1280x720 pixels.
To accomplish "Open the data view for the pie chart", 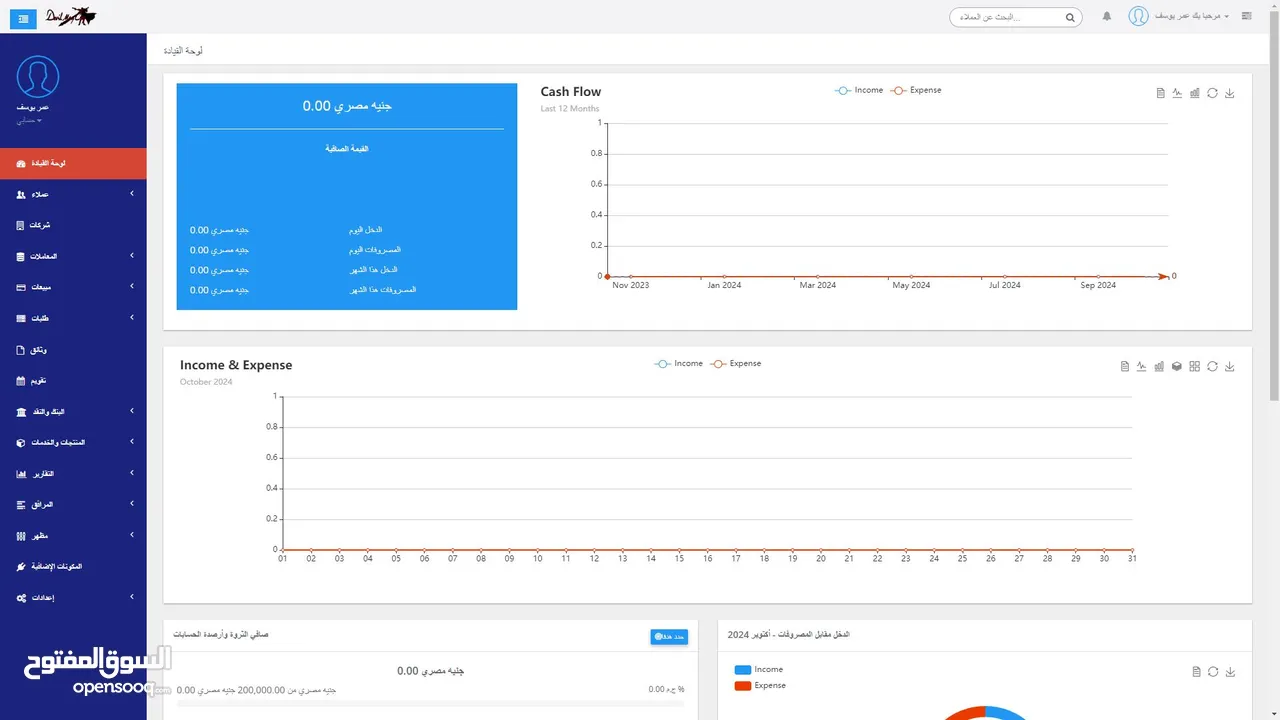I will pyautogui.click(x=1196, y=672).
